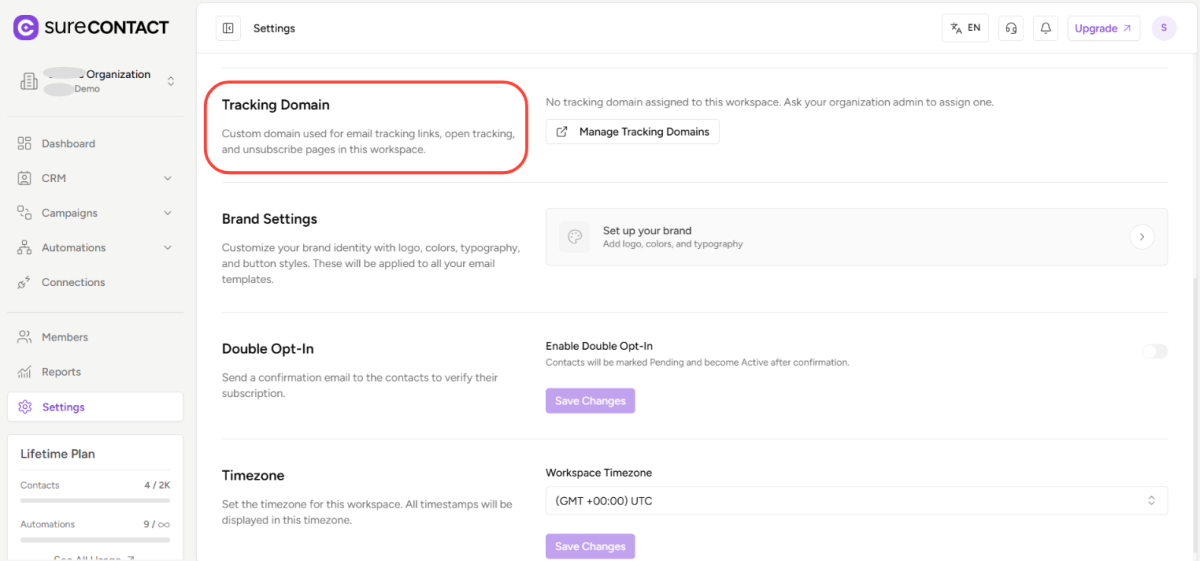The width and height of the screenshot is (1200, 561).
Task: Open the EN language switcher
Action: tap(965, 28)
